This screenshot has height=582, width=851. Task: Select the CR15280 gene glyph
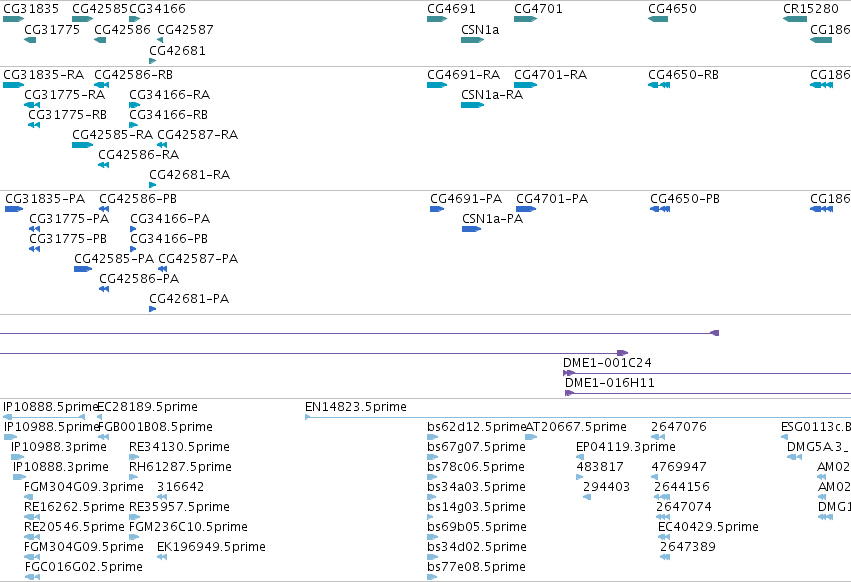(795, 19)
